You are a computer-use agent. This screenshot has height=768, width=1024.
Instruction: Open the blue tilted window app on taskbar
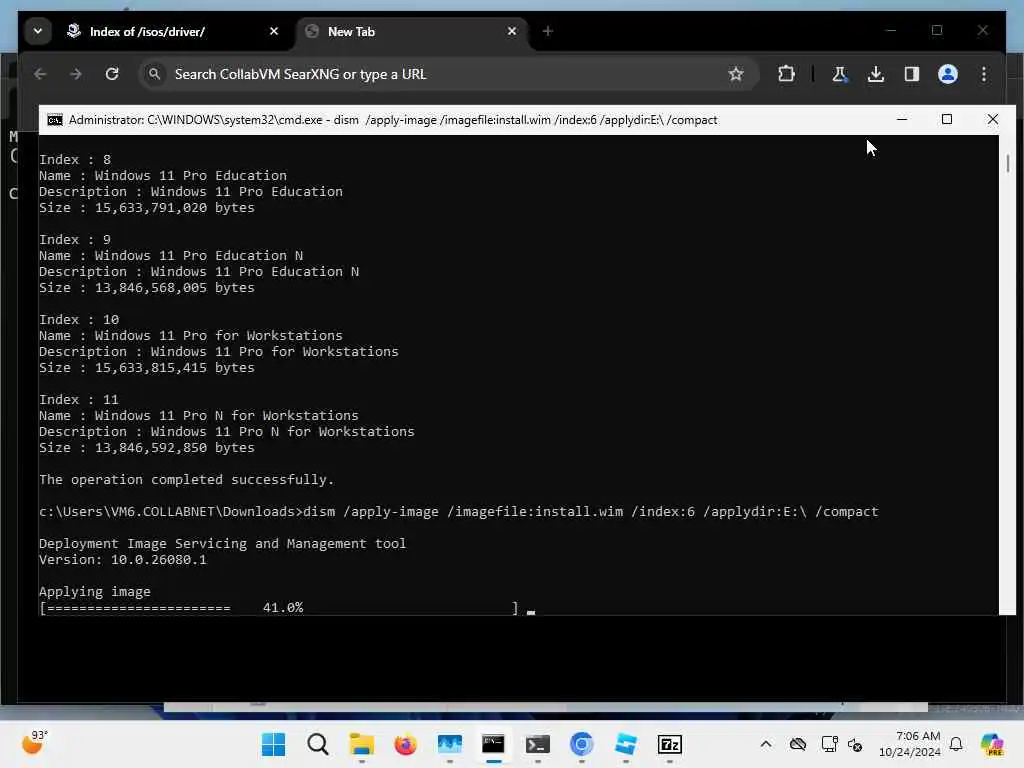click(626, 744)
